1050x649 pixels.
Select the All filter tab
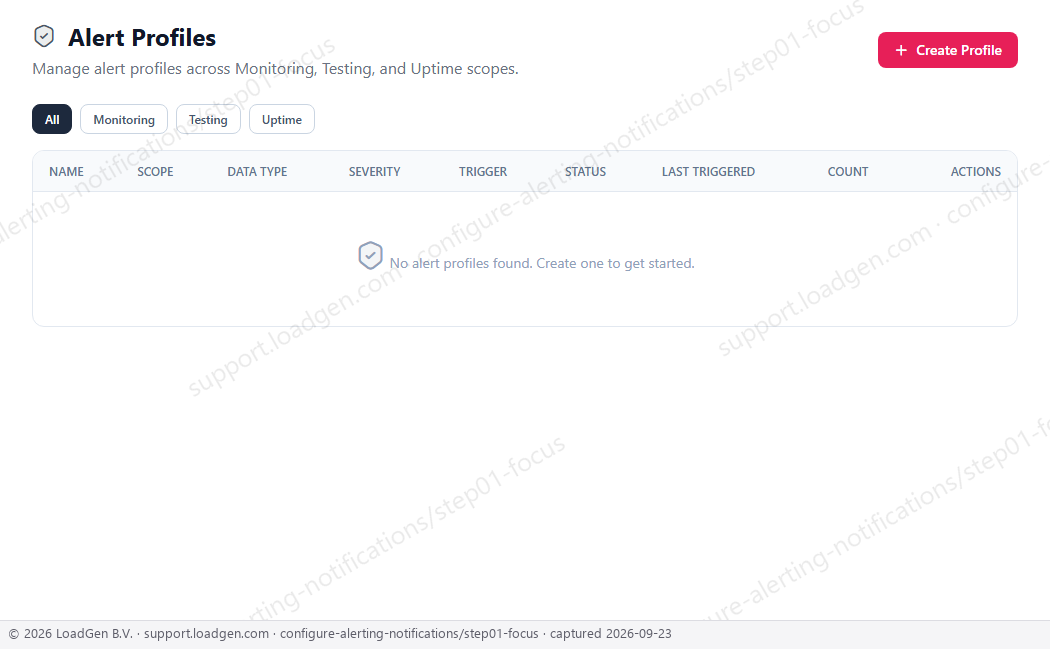pyautogui.click(x=52, y=119)
